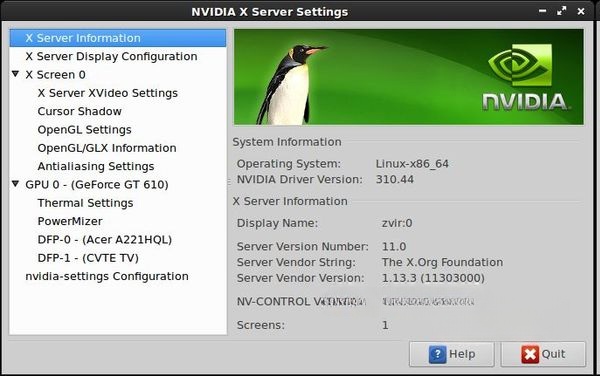Open X Server Display Configuration
Viewport: 600px width, 376px height.
point(111,57)
